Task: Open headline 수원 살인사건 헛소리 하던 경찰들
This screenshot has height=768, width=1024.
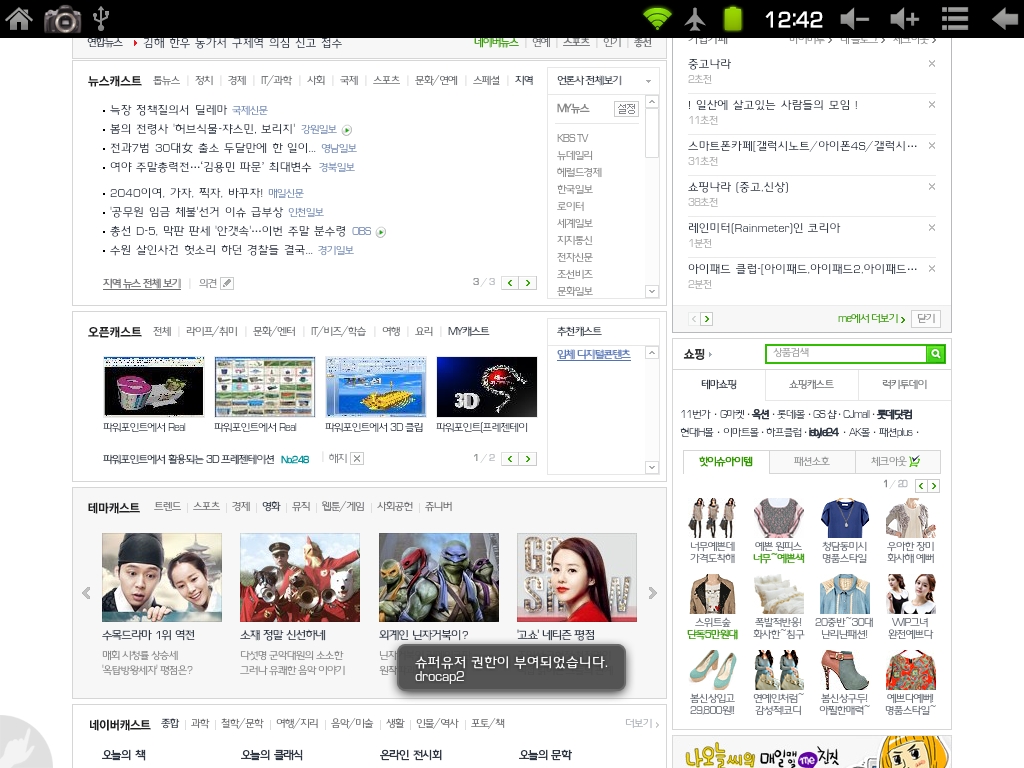Action: (212, 250)
